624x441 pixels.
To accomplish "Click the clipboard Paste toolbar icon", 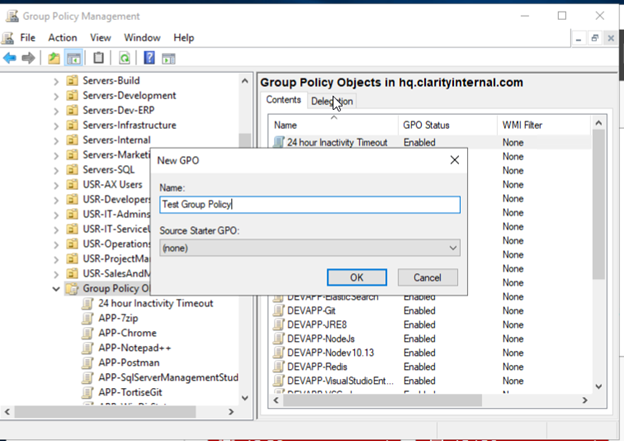I will tap(98, 58).
